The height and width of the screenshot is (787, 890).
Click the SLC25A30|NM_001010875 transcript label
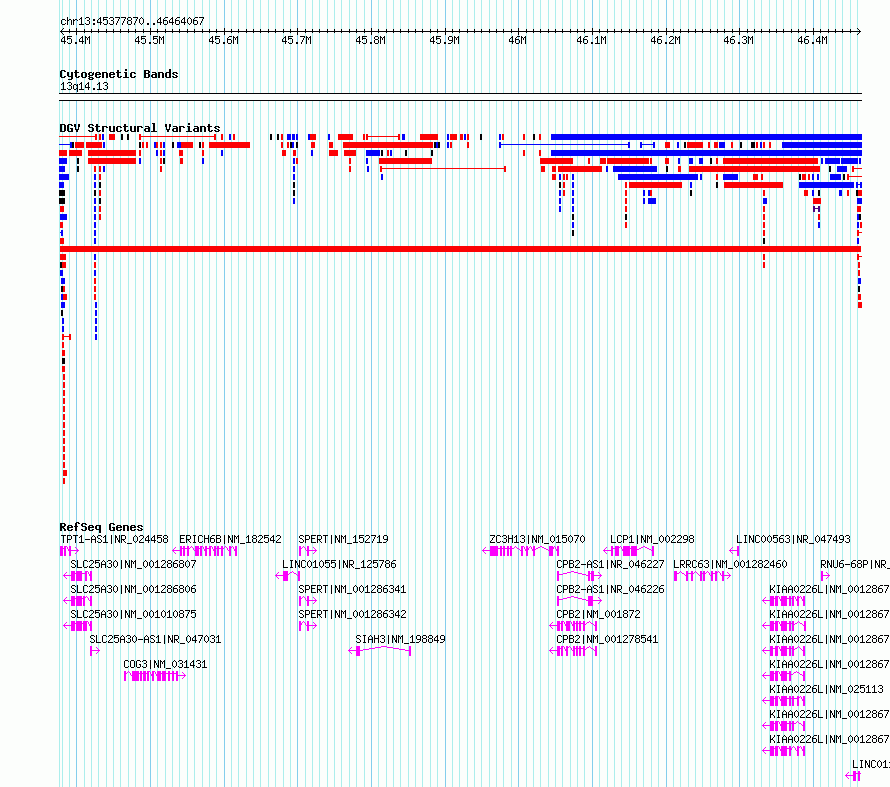133,614
